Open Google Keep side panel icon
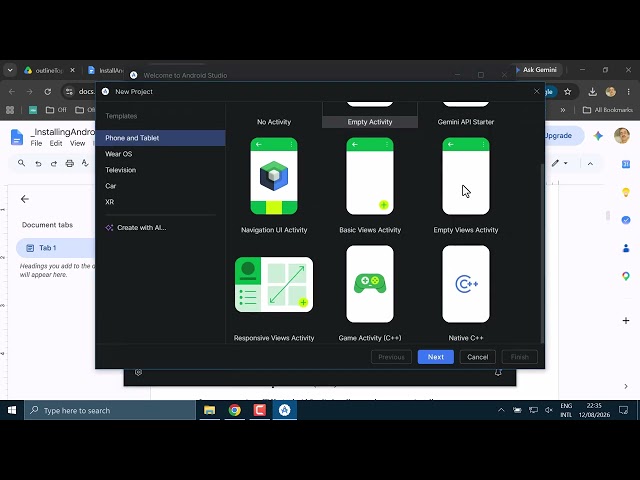The width and height of the screenshot is (640, 480). (x=626, y=192)
